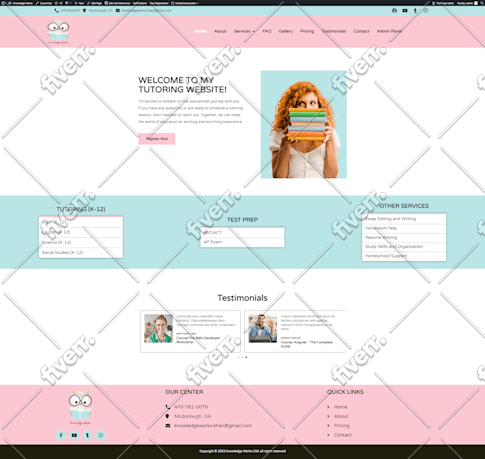
Task: Click the location pin icon in the top bar
Action: pyautogui.click(x=84, y=11)
